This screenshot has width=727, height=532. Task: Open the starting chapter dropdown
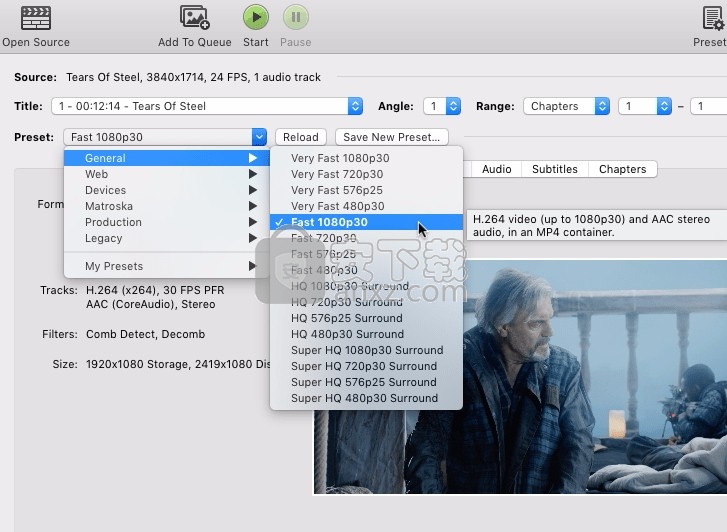[x=645, y=106]
